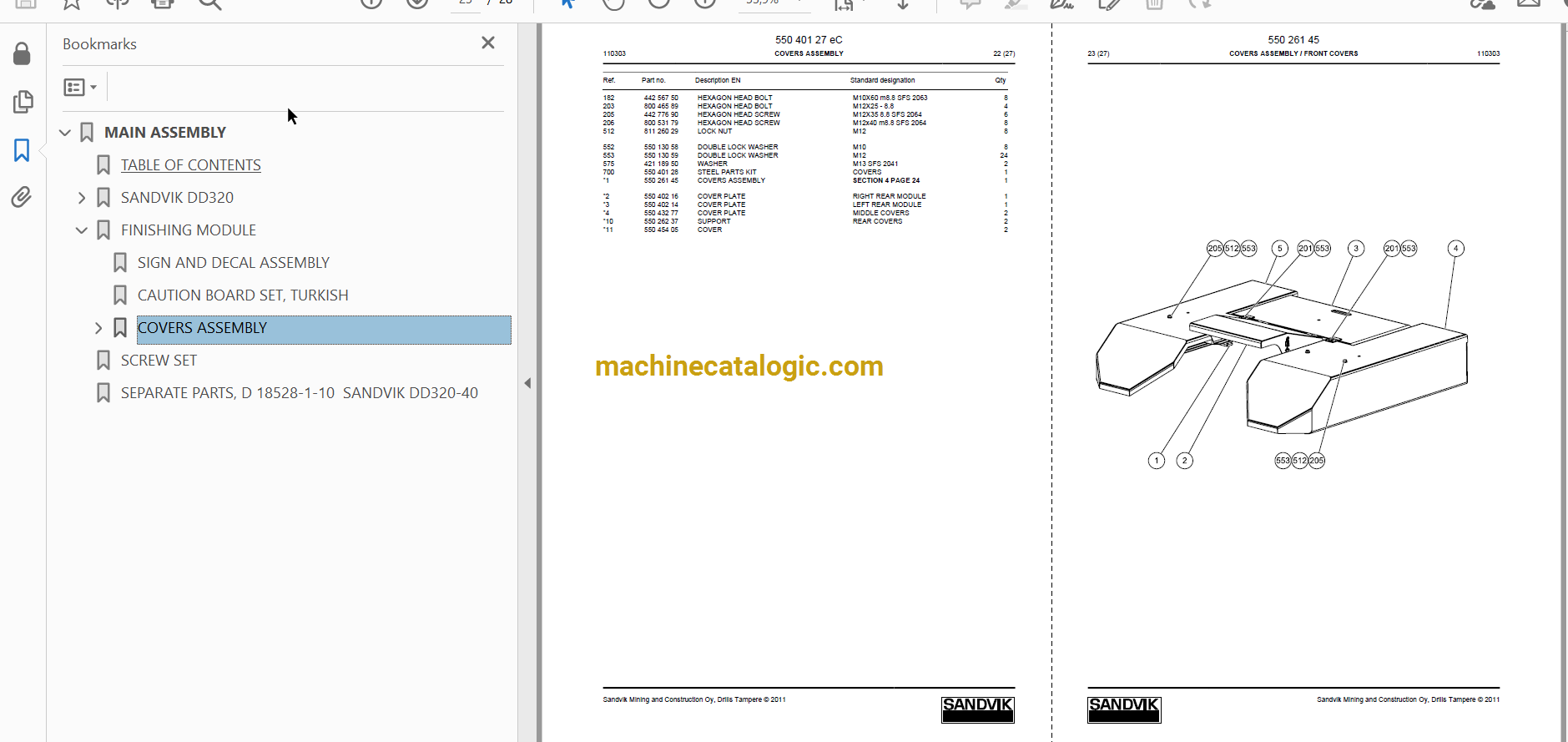Click the page label '22 (27)'
The image size is (1568, 742).
(x=1004, y=53)
